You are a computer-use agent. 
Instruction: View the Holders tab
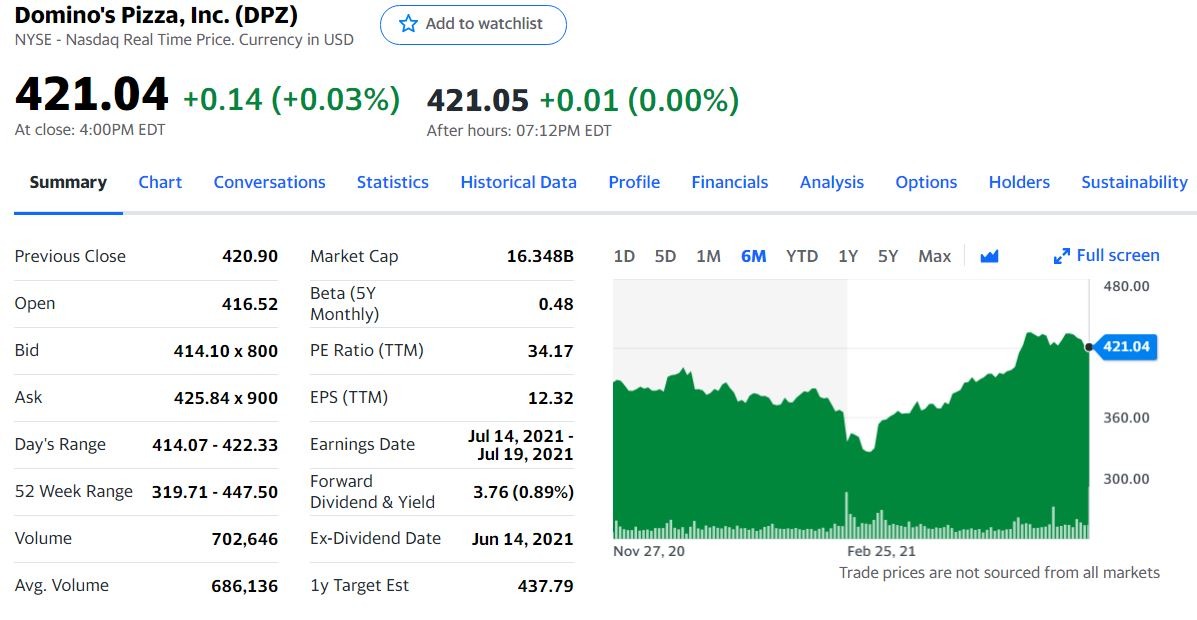tap(1019, 182)
